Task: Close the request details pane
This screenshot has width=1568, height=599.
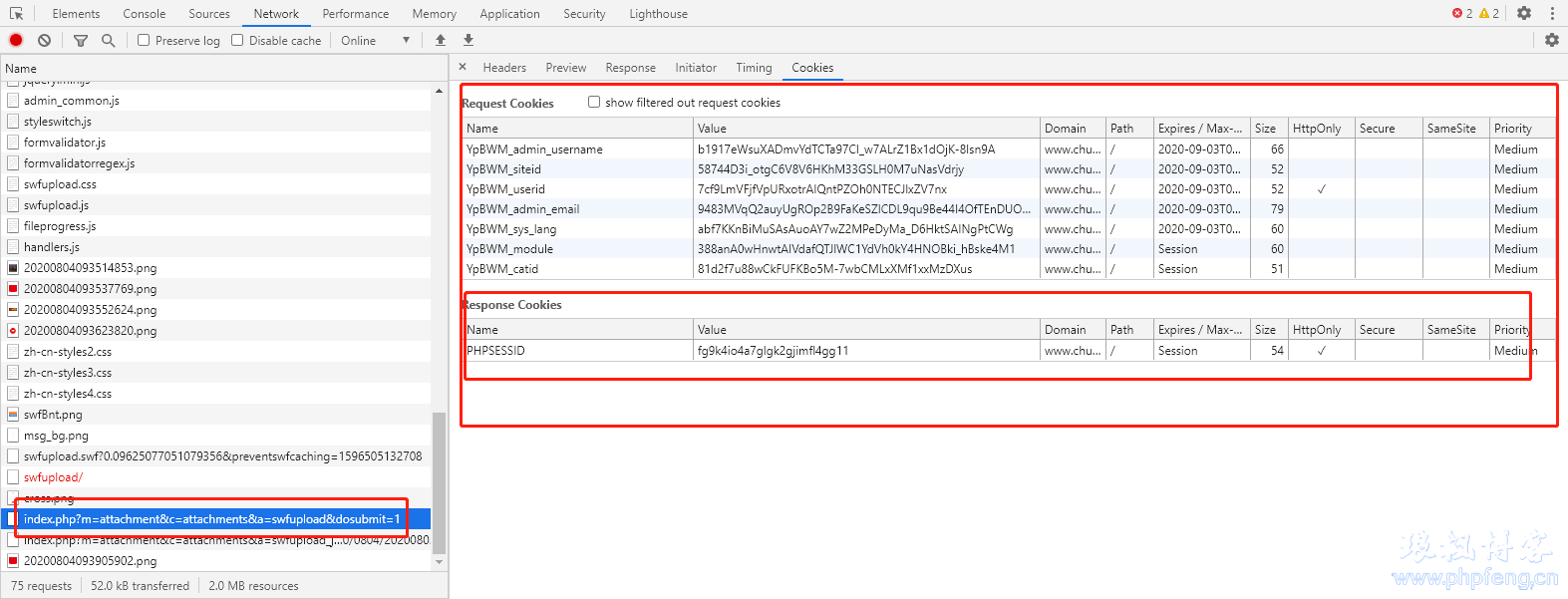Action: tap(463, 67)
